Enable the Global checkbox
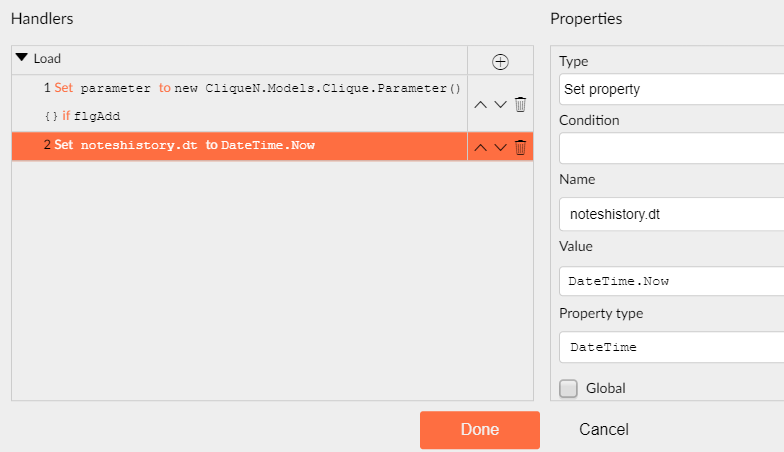Viewport: 784px width, 452px height. coord(568,388)
